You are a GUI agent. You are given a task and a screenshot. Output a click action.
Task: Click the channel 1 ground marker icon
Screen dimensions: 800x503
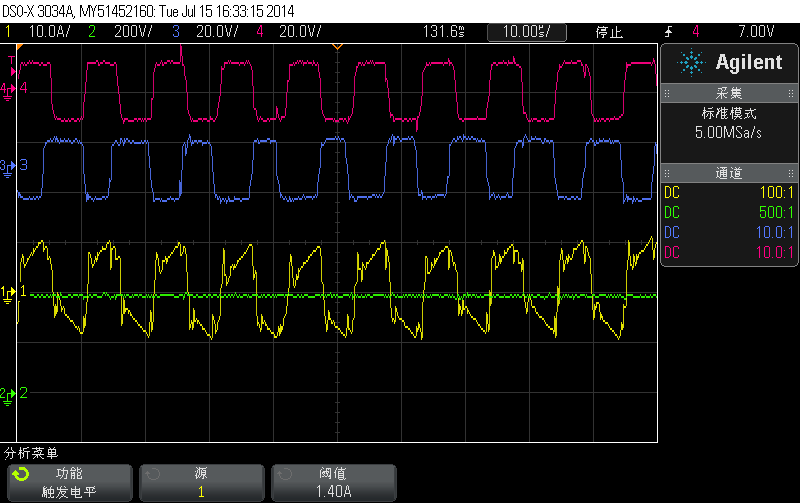coord(8,295)
